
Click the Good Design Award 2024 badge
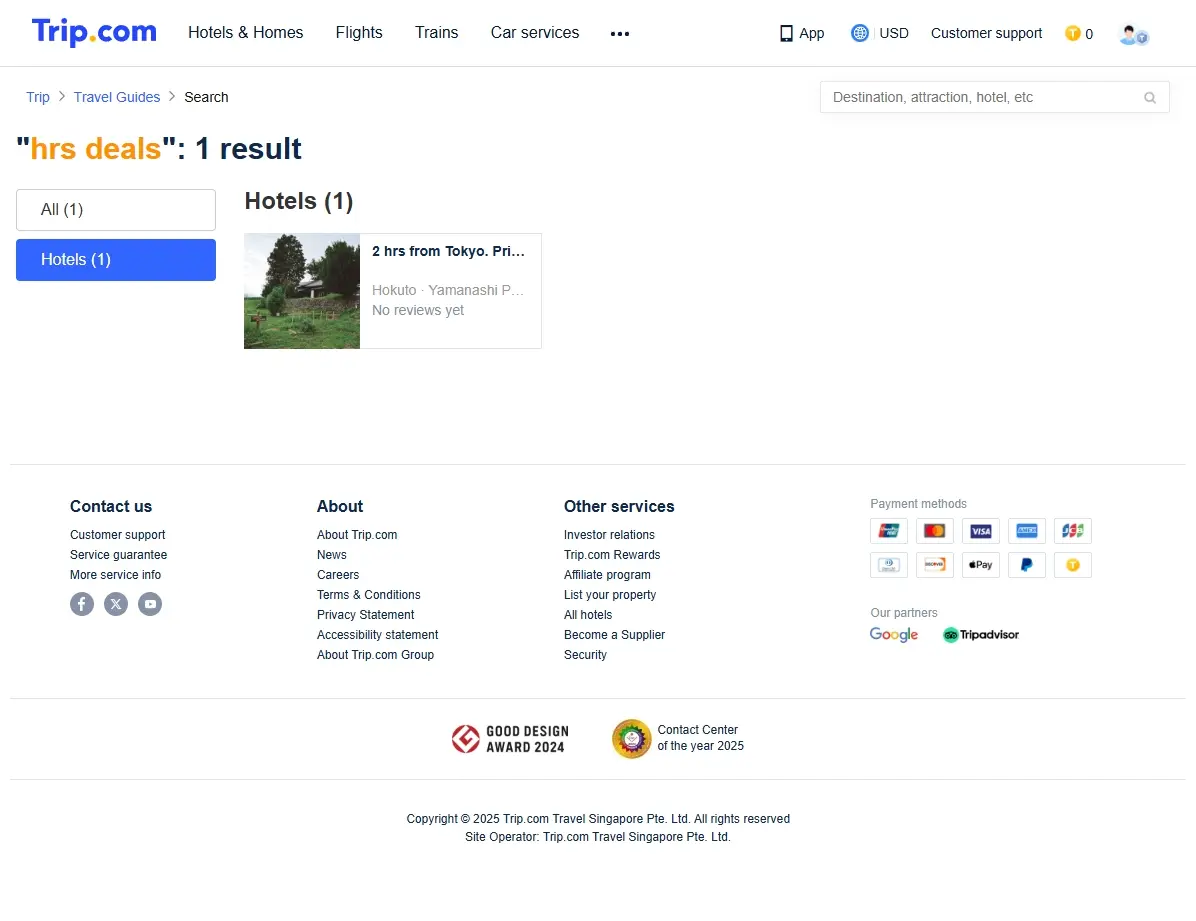[510, 739]
